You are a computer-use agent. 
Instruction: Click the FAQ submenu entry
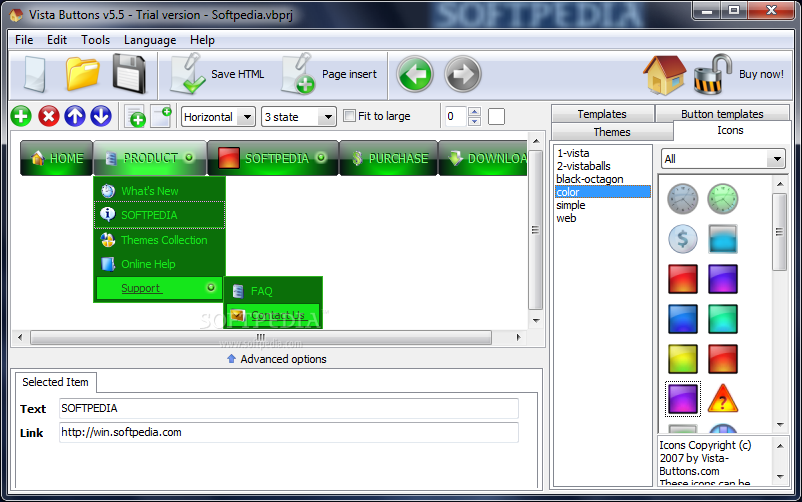tap(273, 291)
